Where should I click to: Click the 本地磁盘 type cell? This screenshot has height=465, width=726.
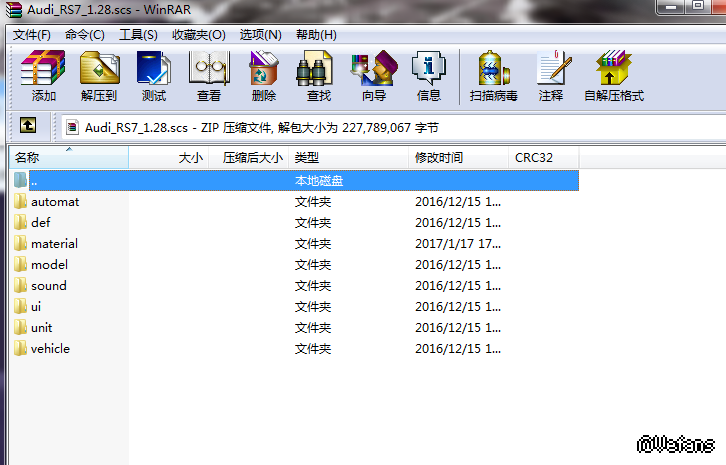[319, 181]
